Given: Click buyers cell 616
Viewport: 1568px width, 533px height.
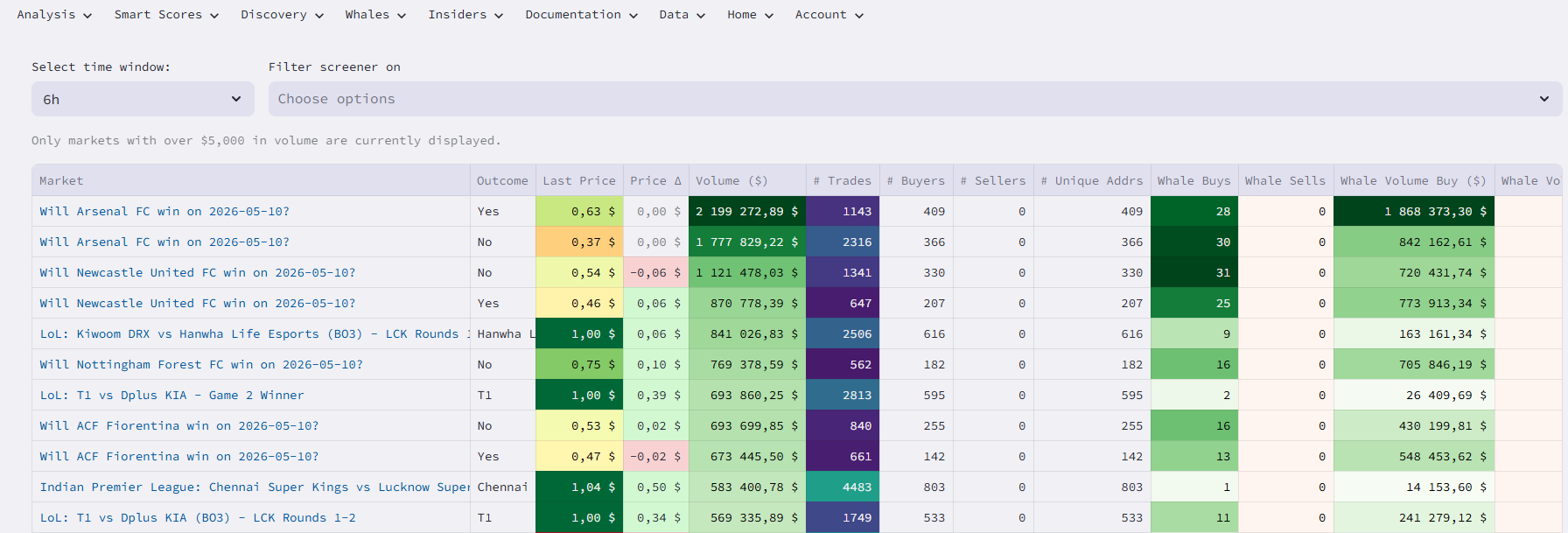Looking at the screenshot, I should pyautogui.click(x=916, y=333).
